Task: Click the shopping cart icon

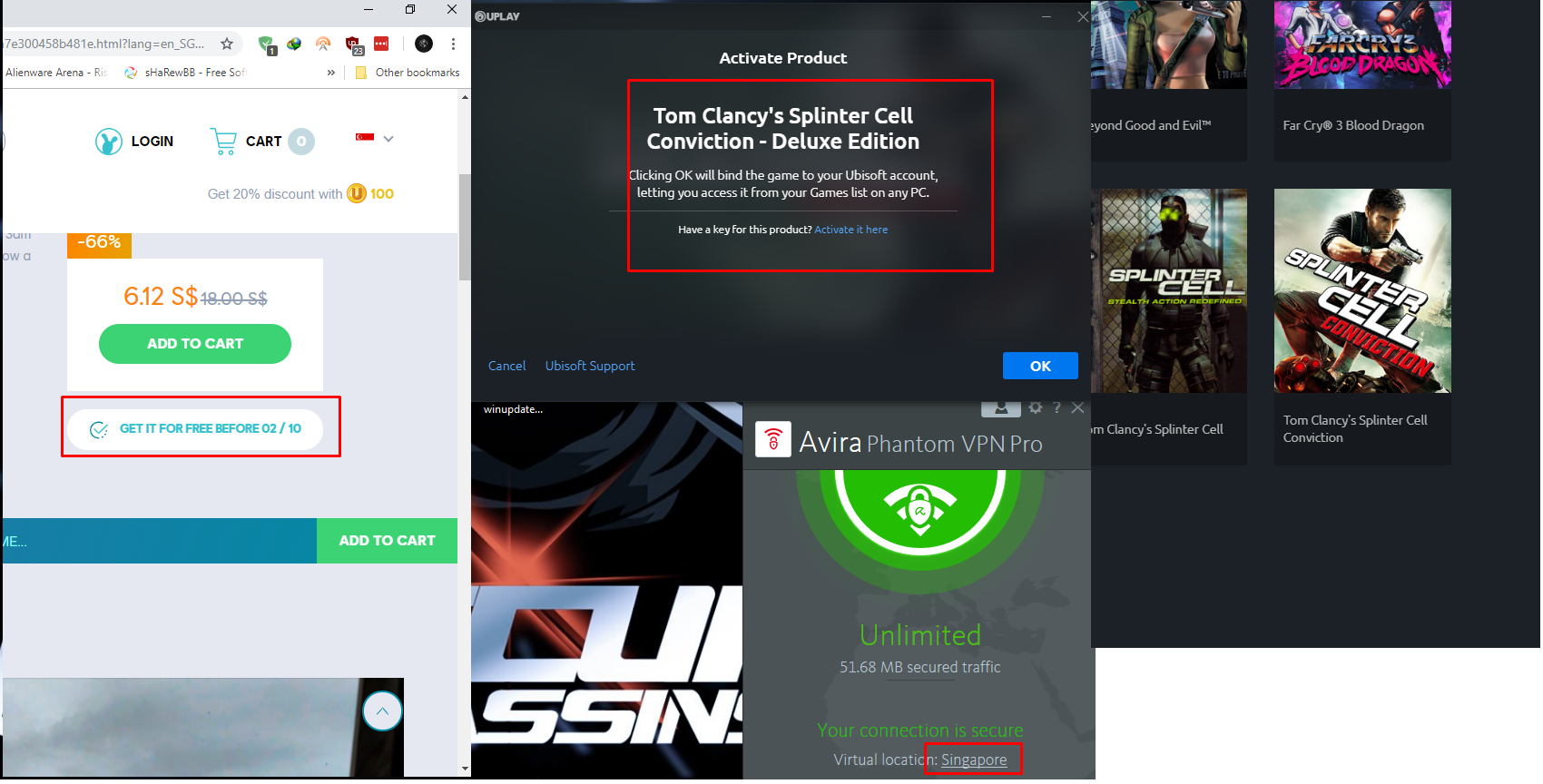Action: (x=223, y=142)
